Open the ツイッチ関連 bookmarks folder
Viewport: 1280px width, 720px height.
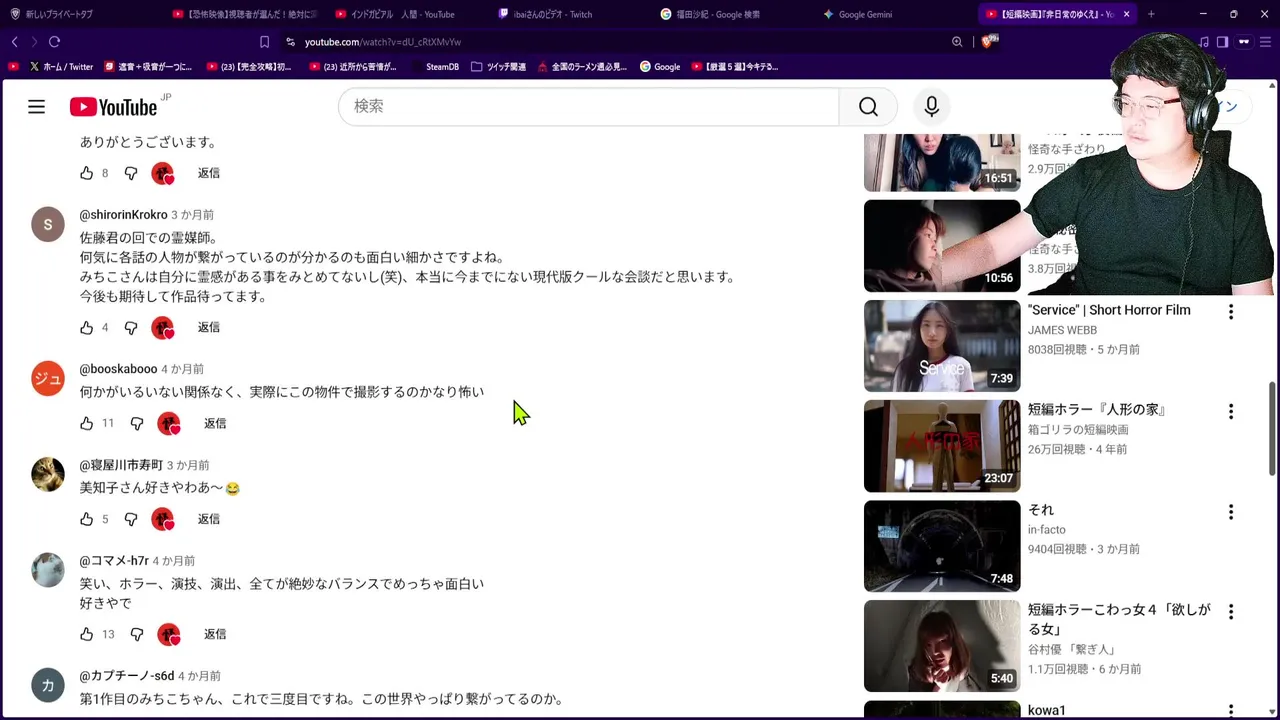point(498,67)
